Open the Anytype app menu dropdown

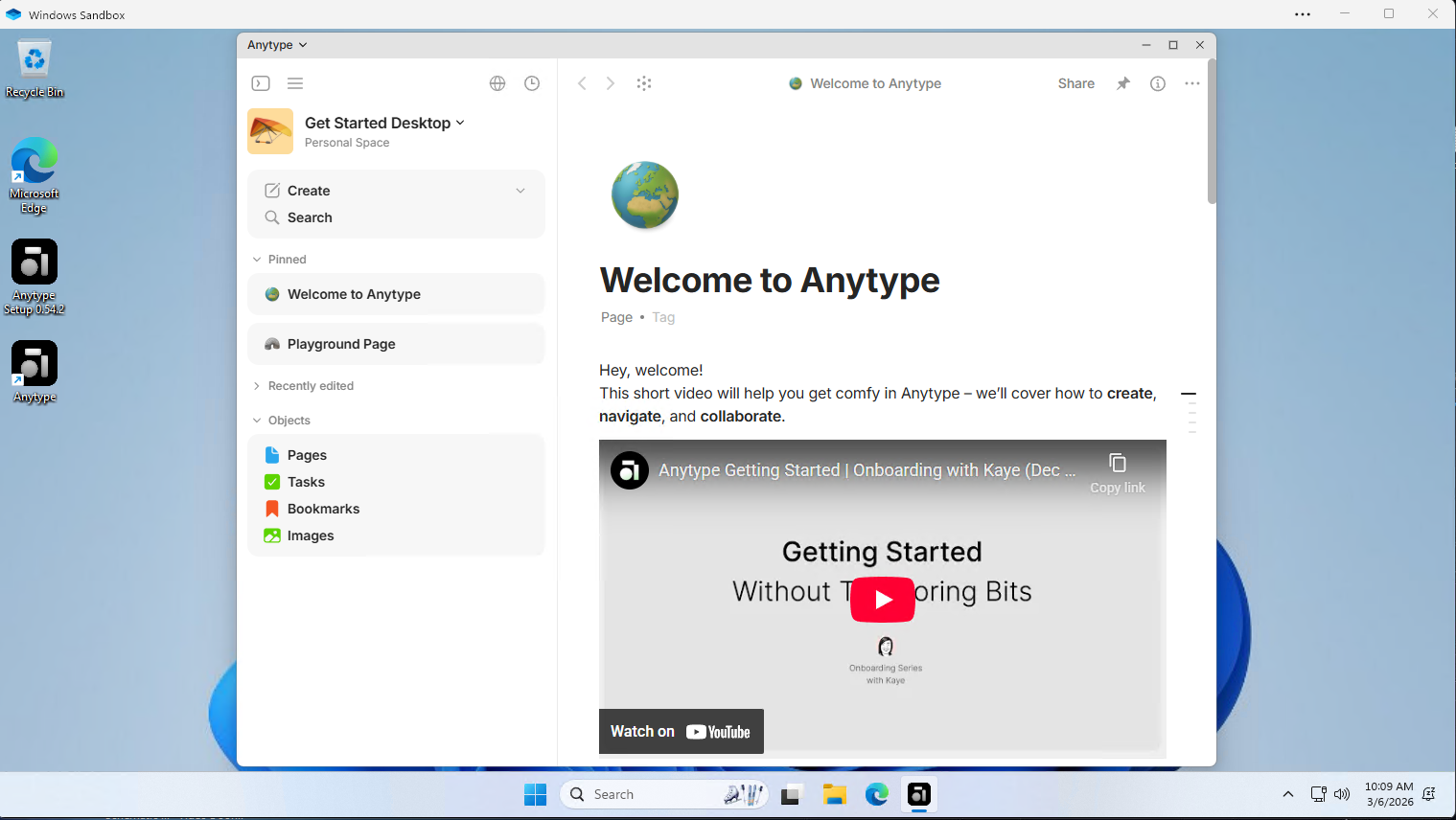coord(277,45)
